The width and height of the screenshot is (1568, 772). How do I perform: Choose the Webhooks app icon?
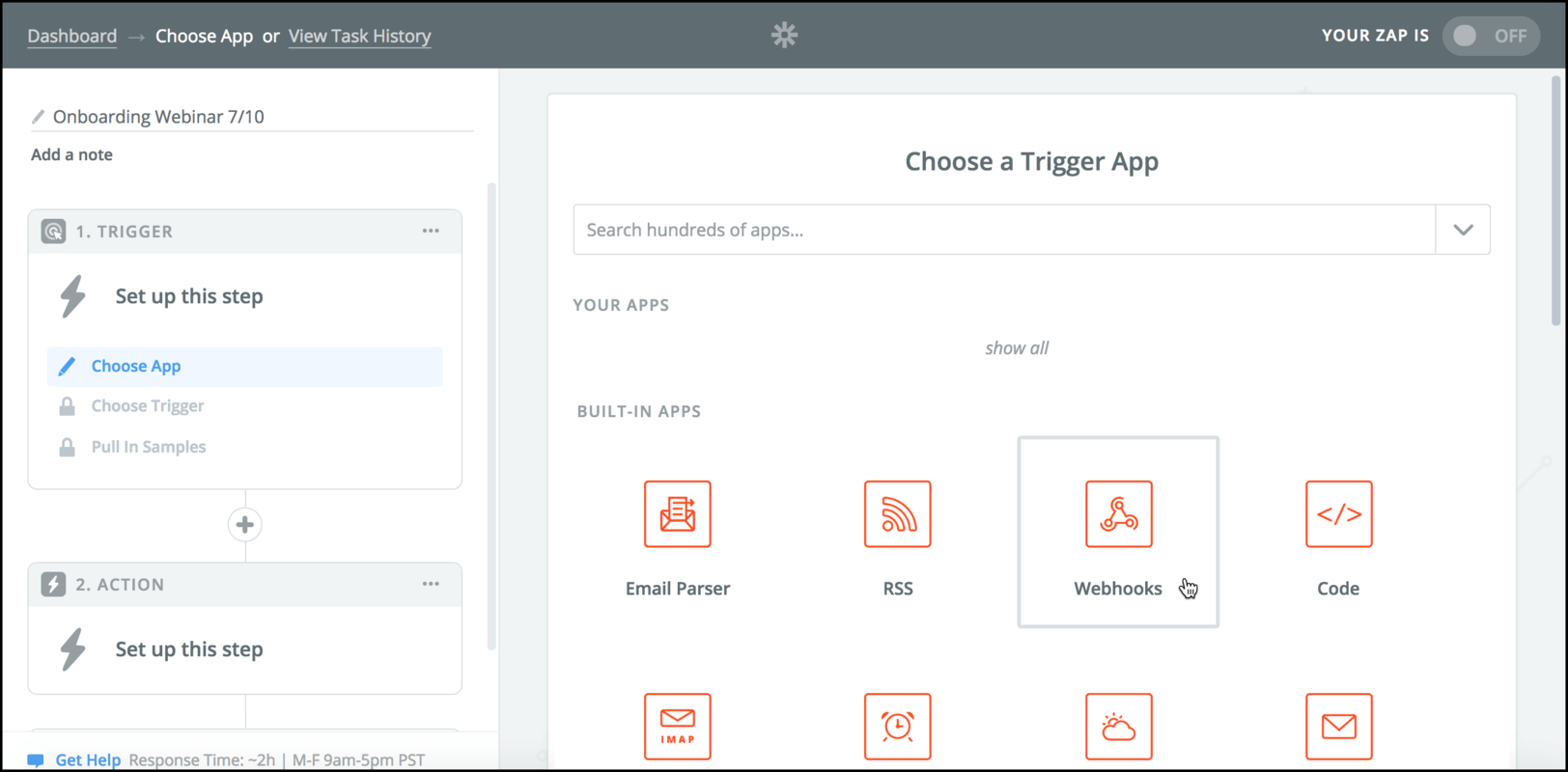click(x=1118, y=514)
